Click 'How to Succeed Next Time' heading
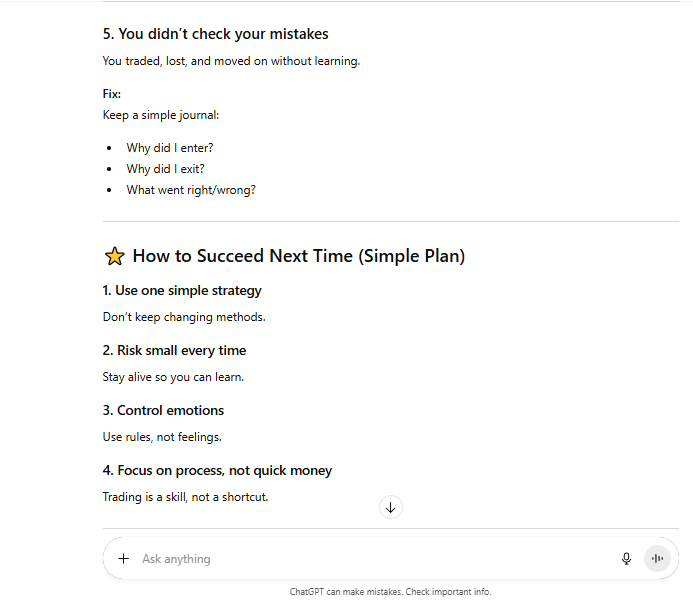This screenshot has width=693, height=603. 298,256
